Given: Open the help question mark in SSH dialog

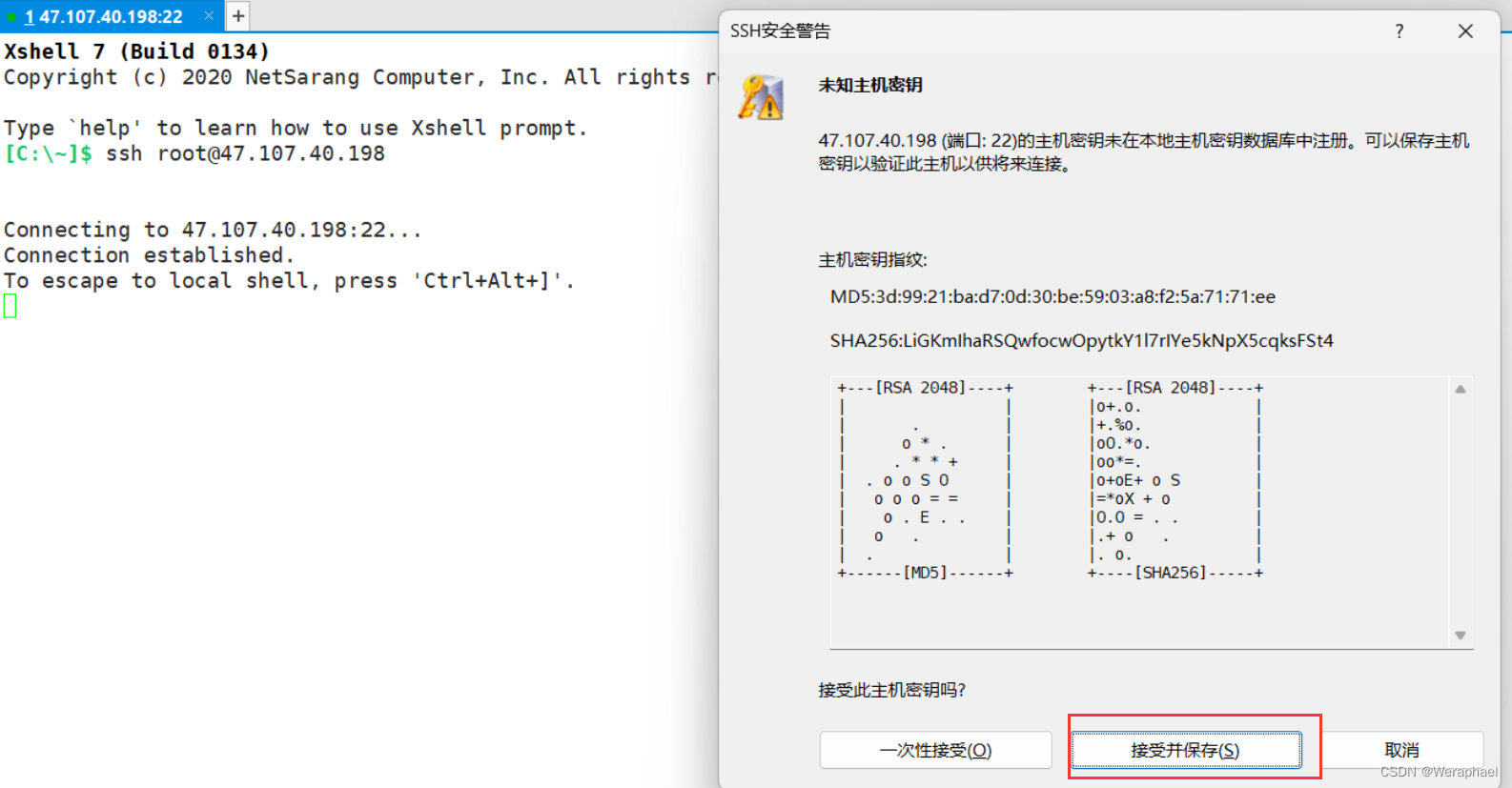Looking at the screenshot, I should (1399, 31).
